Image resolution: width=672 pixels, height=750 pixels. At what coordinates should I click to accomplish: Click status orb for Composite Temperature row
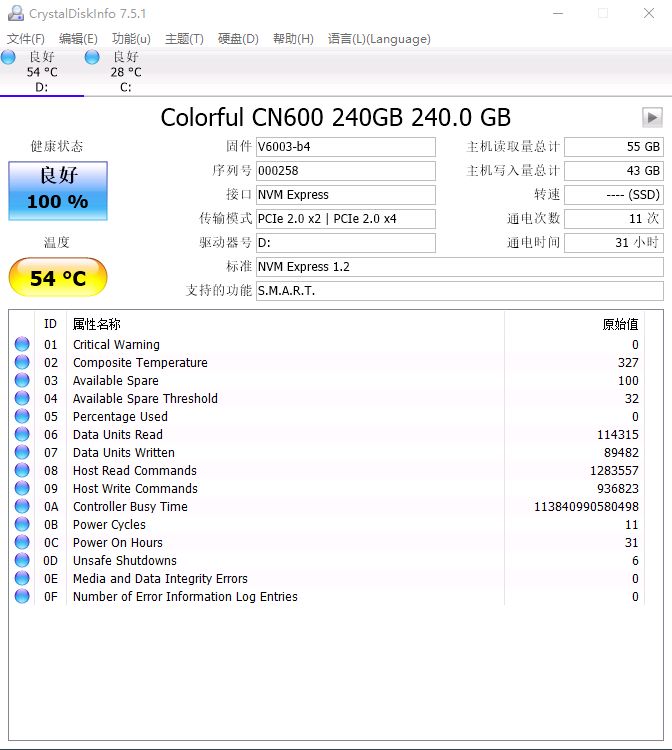22,362
